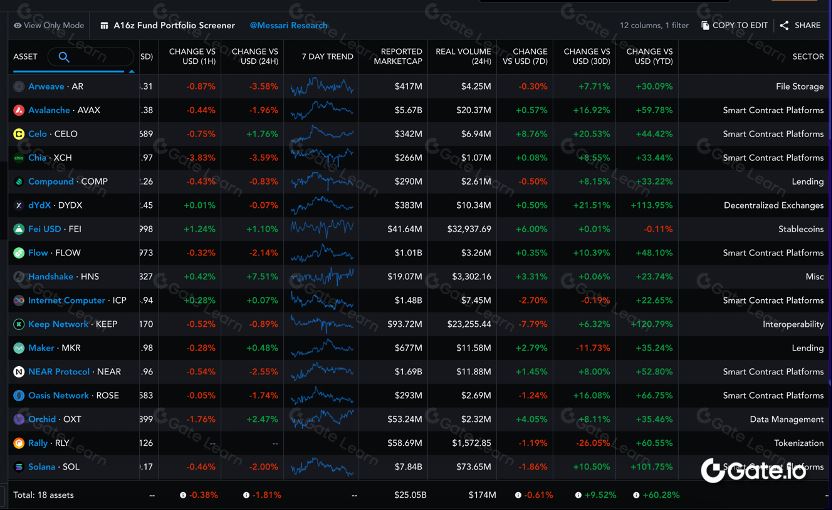Screen dimensions: 832x510
Task: Click the Interoperability sector cell
Action: [793, 324]
